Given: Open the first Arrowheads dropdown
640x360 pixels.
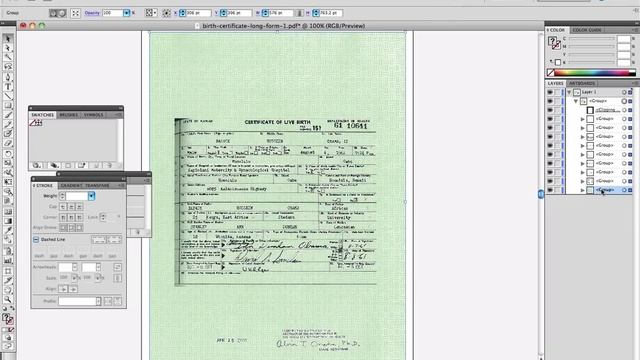Looking at the screenshot, I should tap(75, 267).
